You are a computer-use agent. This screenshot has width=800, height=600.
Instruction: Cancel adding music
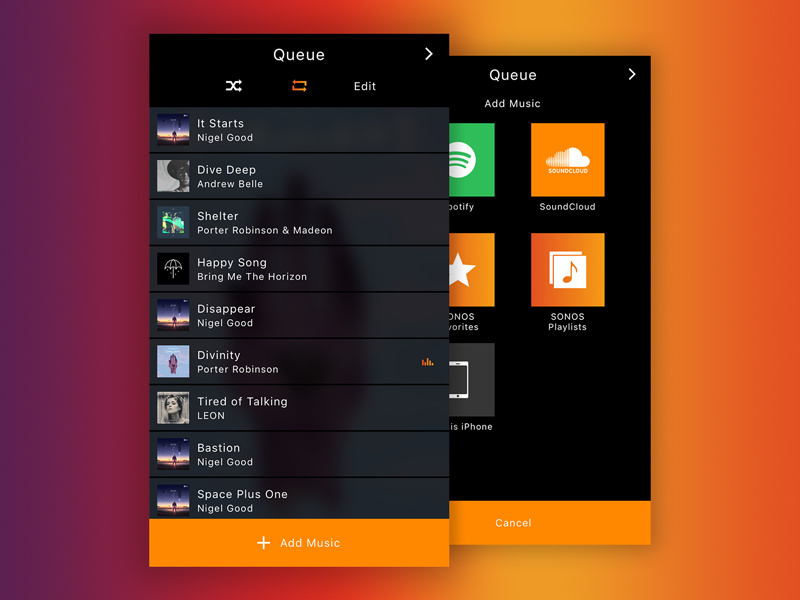coord(513,522)
